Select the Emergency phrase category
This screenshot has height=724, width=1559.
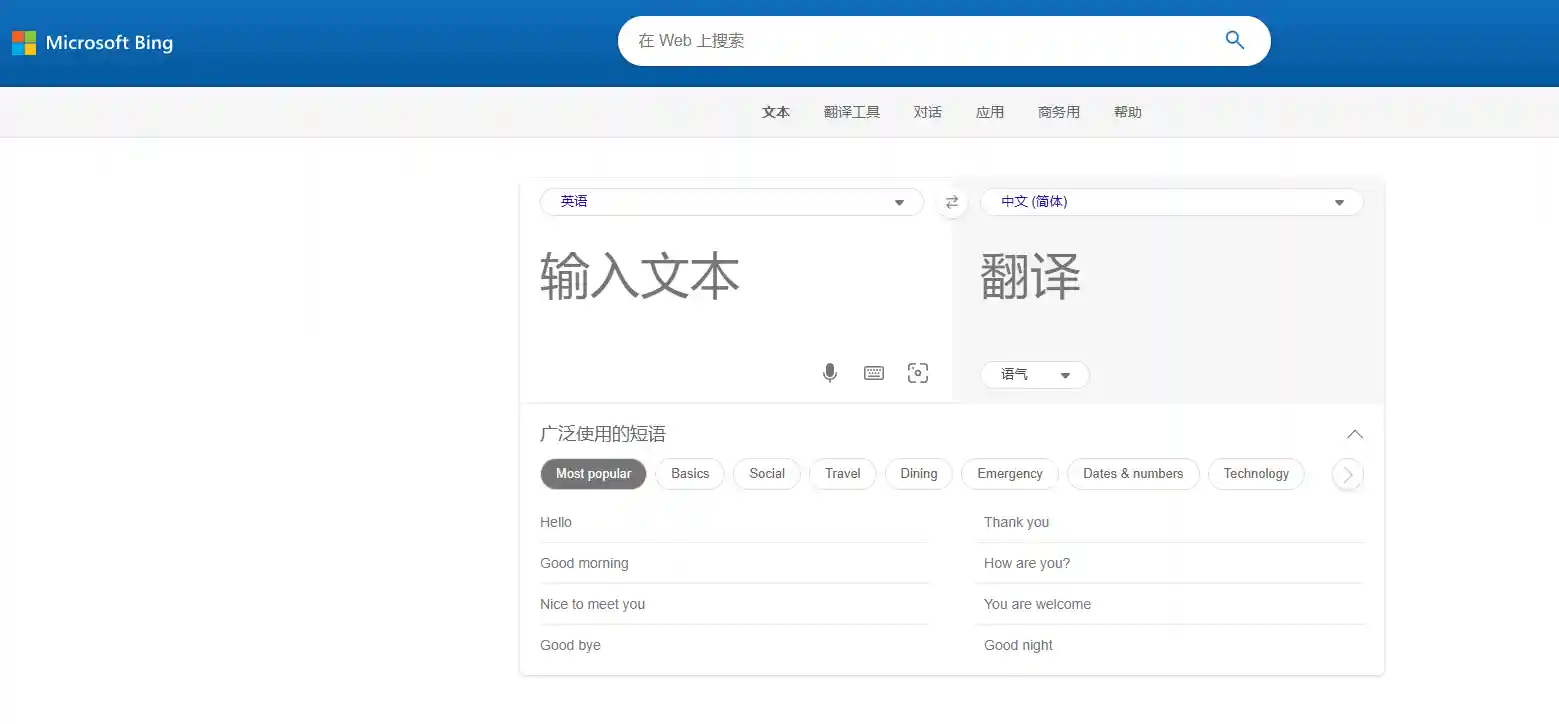[1009, 473]
